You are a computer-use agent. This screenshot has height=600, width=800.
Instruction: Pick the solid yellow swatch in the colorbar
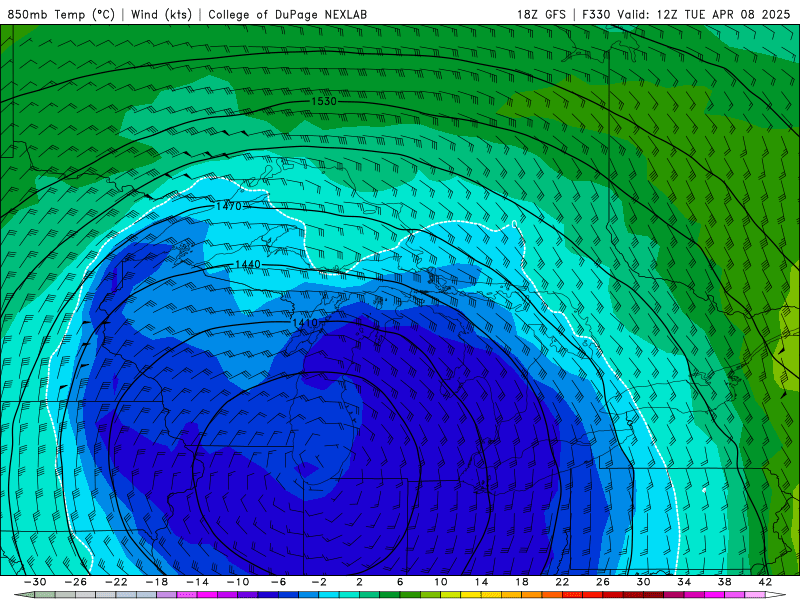pyautogui.click(x=471, y=595)
